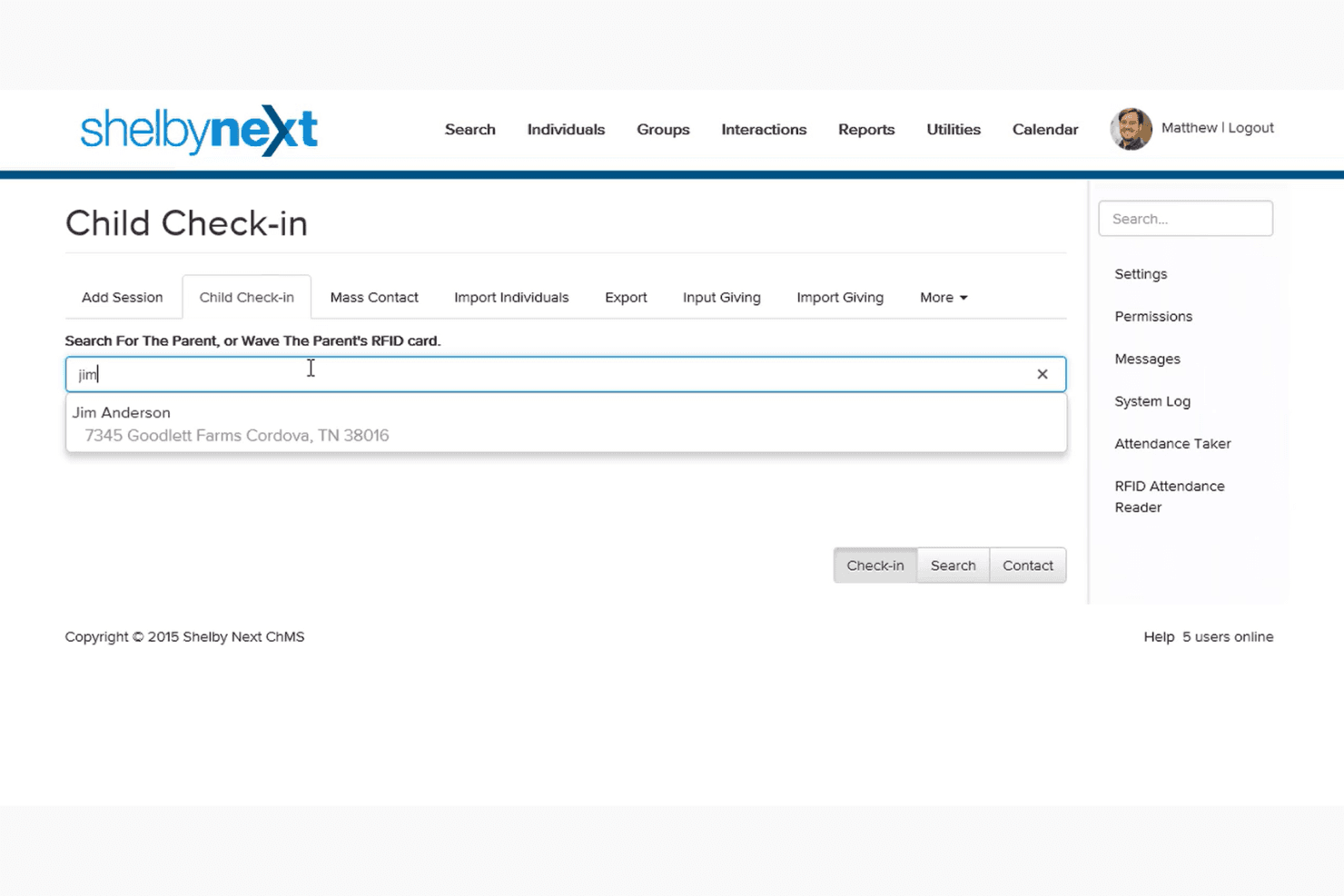
Task: Click the Child Check-in page heading
Action: tap(186, 223)
